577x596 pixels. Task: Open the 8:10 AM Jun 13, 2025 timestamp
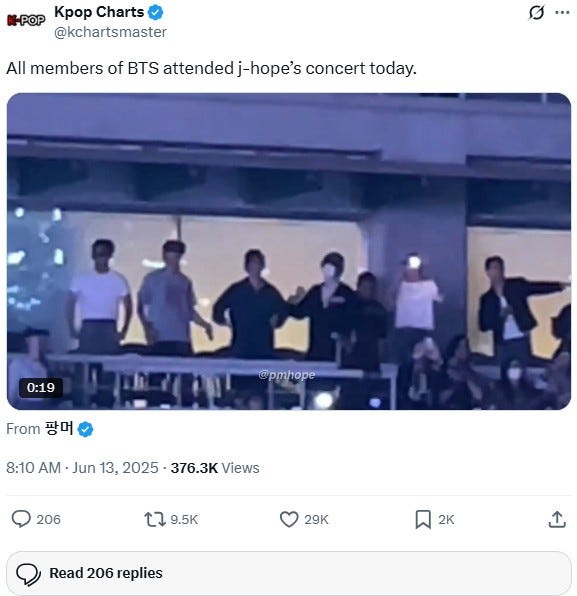click(82, 468)
